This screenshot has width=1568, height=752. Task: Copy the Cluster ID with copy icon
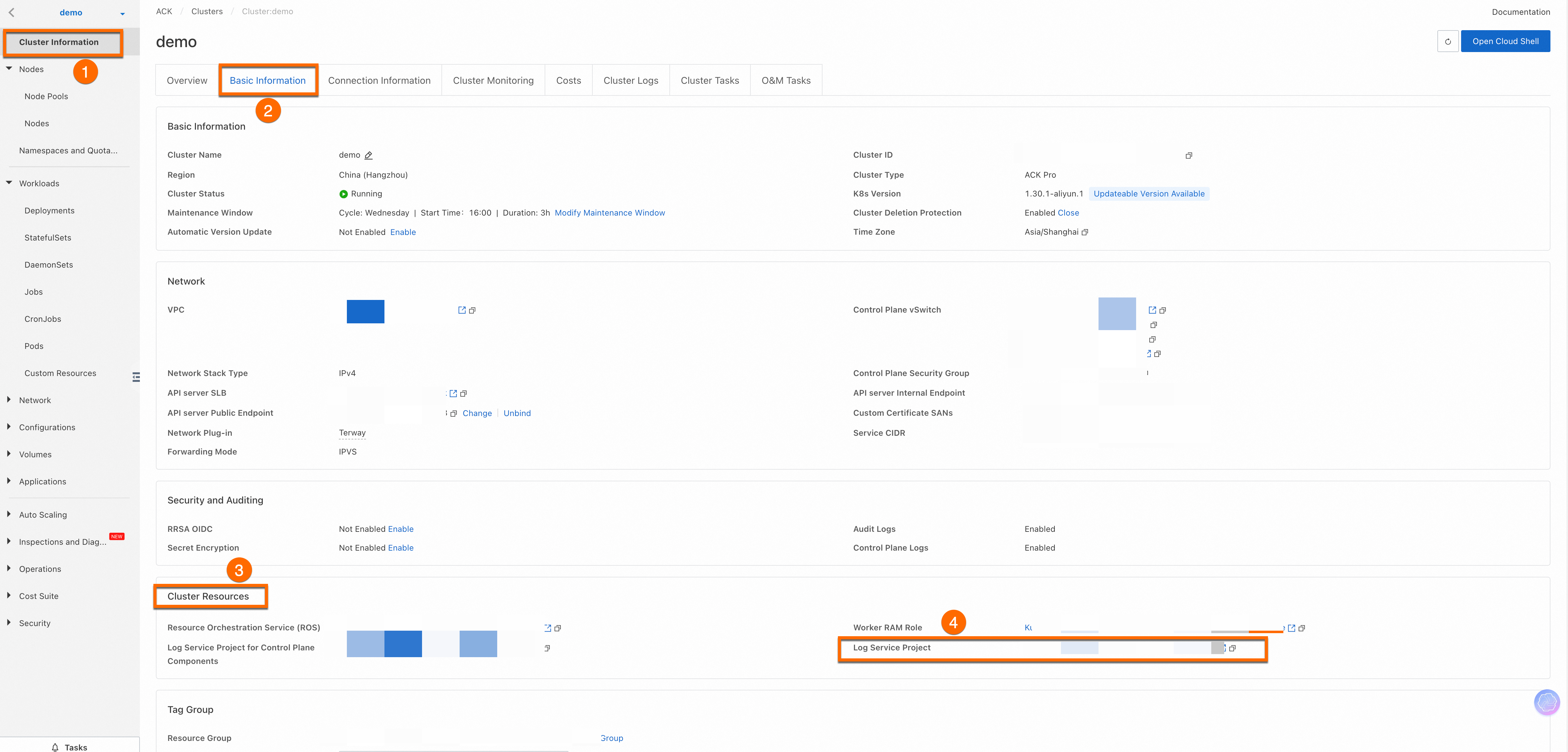coord(1189,156)
